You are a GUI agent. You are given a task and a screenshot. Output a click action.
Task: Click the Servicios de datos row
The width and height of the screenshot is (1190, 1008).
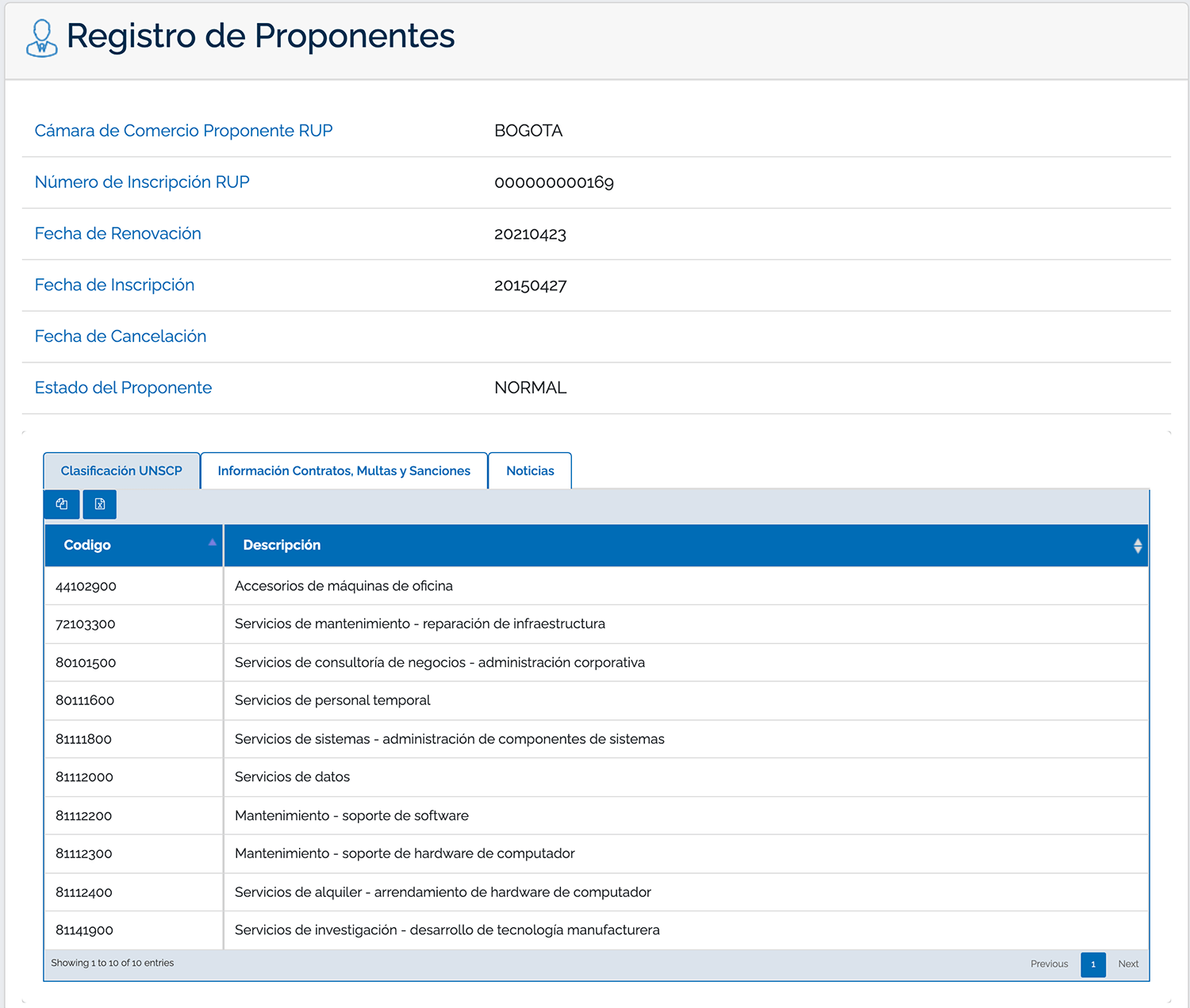pyautogui.click(x=292, y=777)
